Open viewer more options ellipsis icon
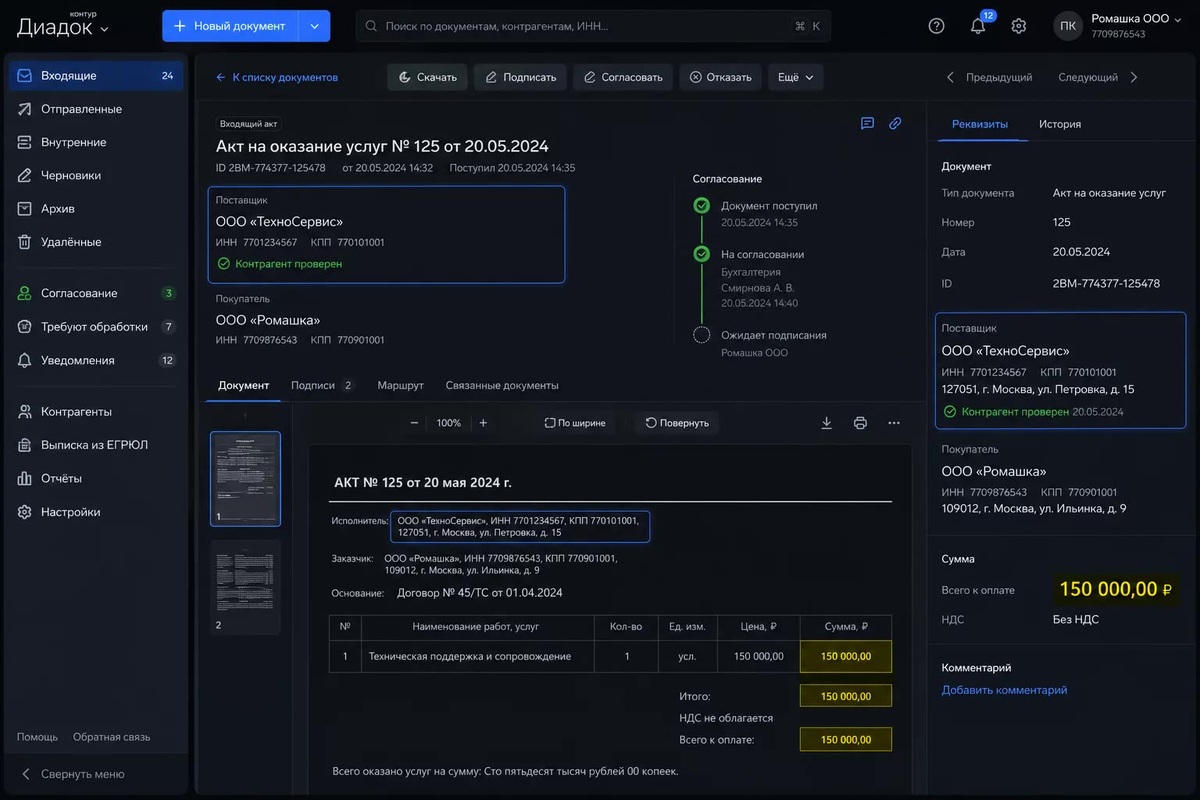Viewport: 1200px width, 800px height. click(894, 423)
